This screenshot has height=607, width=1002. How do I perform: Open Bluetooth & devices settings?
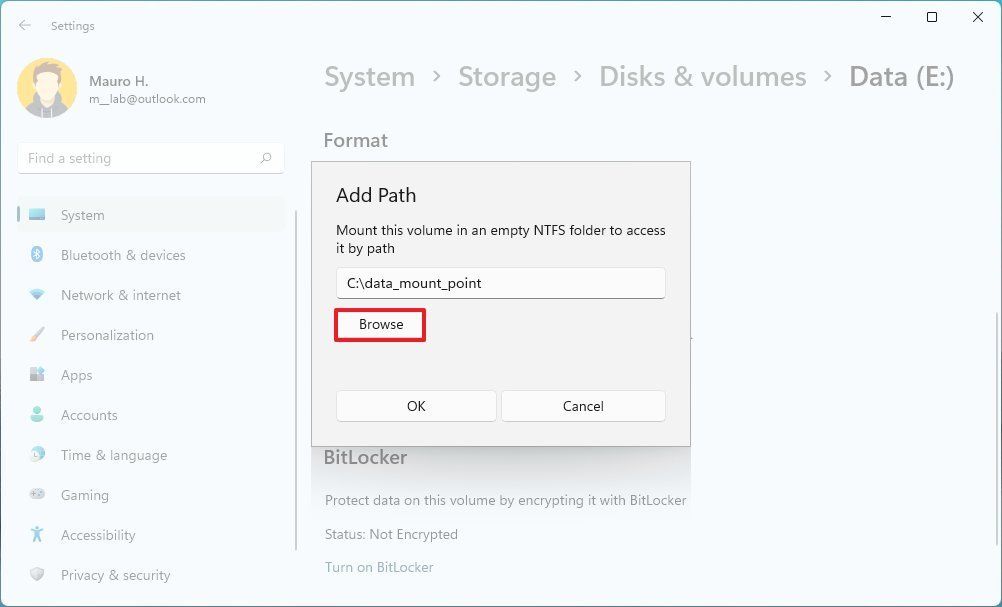[122, 255]
